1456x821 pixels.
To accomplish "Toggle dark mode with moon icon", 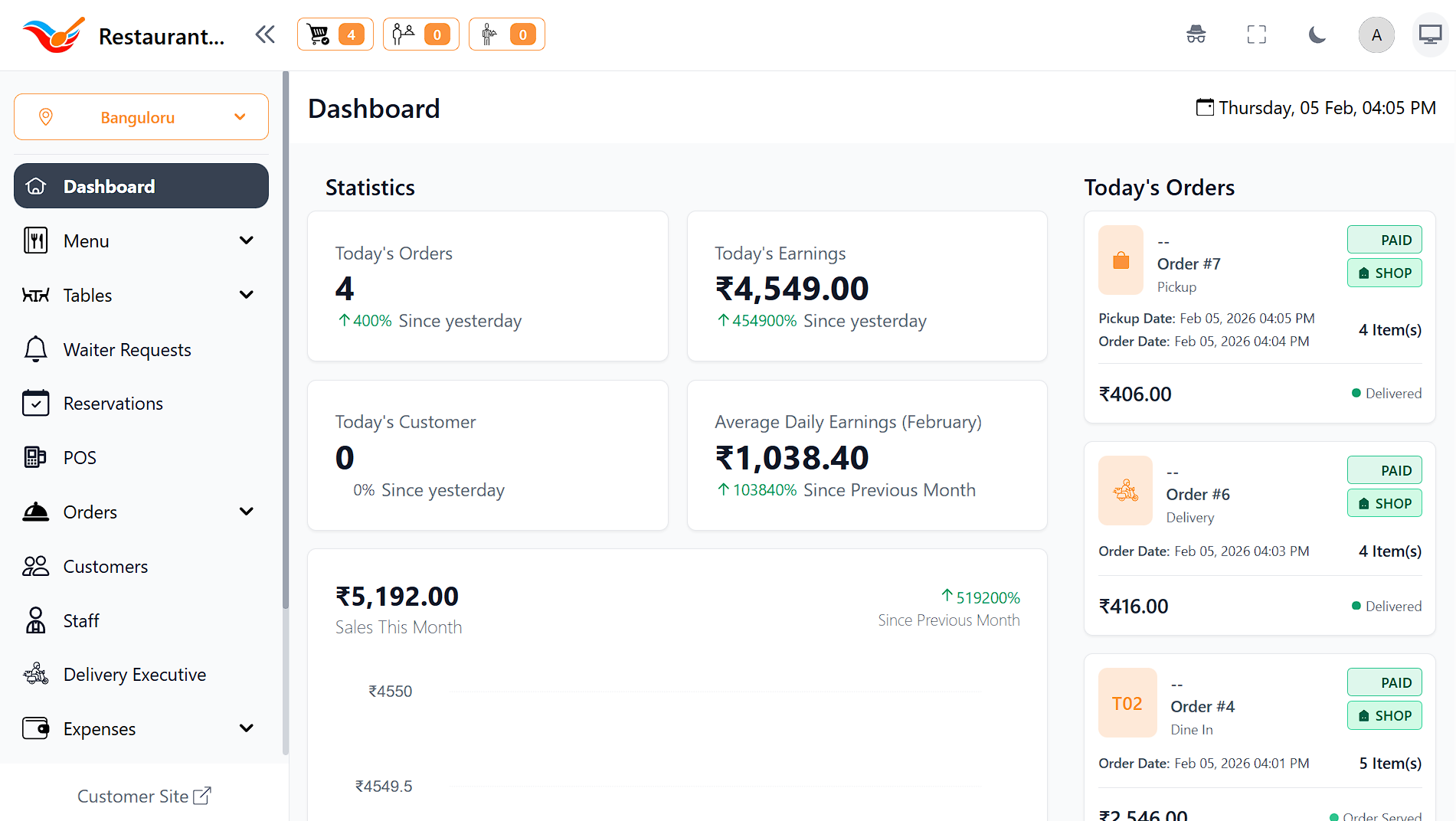I will pos(1317,34).
